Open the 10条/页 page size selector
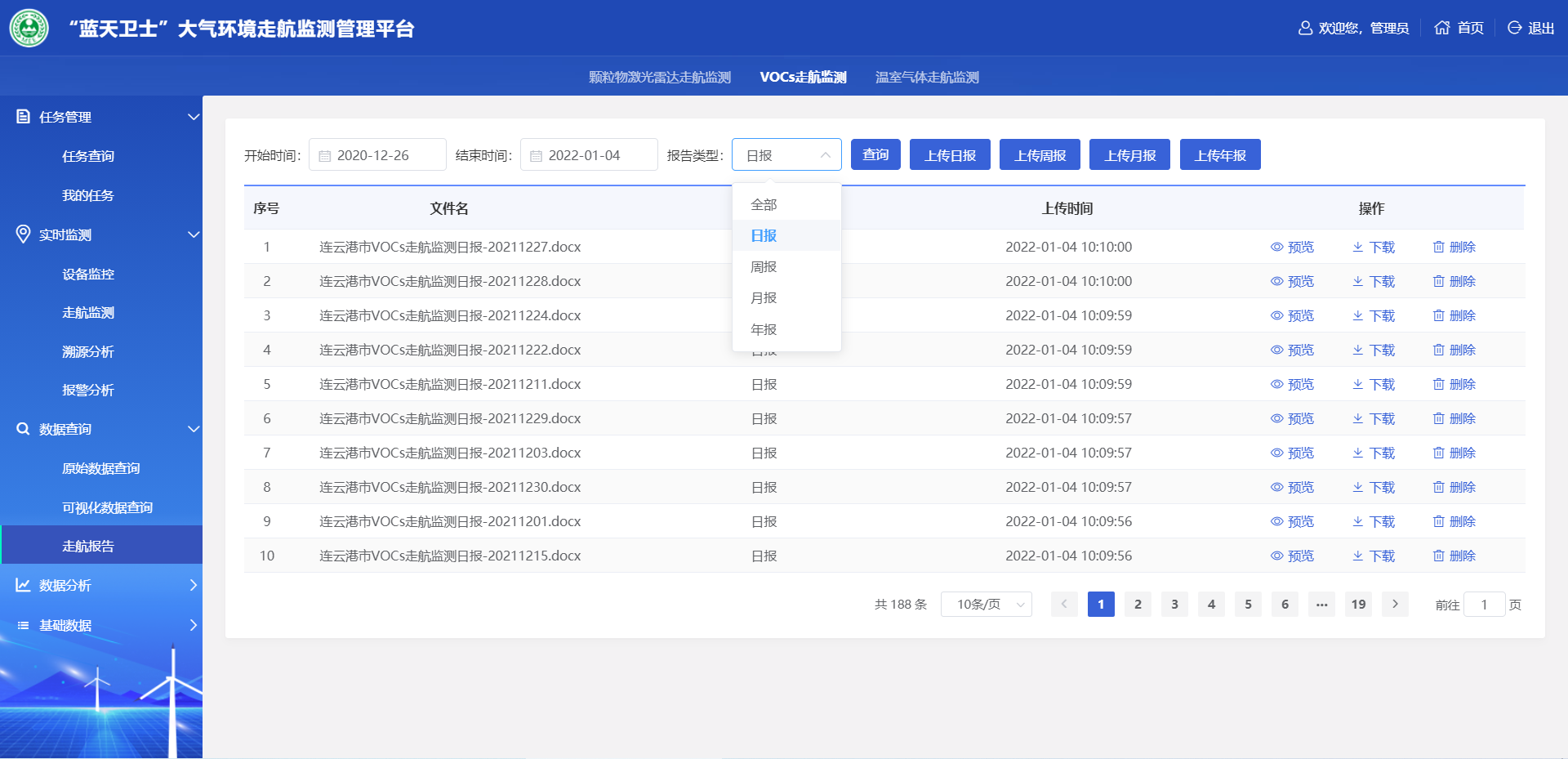1568x759 pixels. [x=986, y=605]
